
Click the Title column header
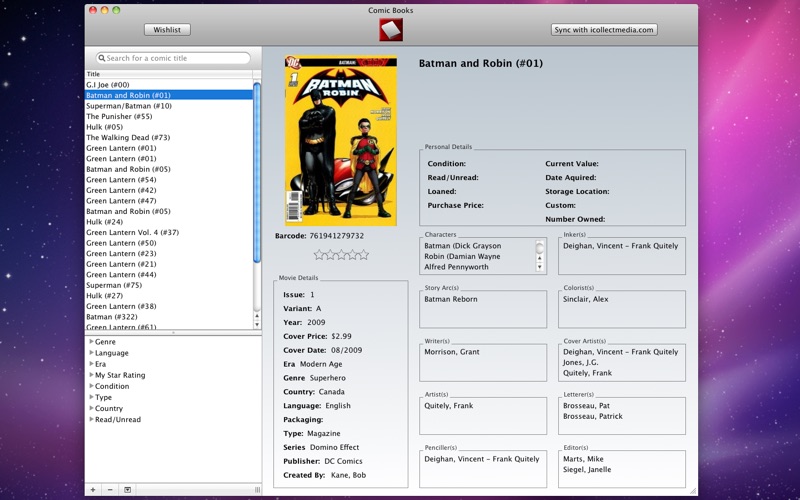coord(169,74)
